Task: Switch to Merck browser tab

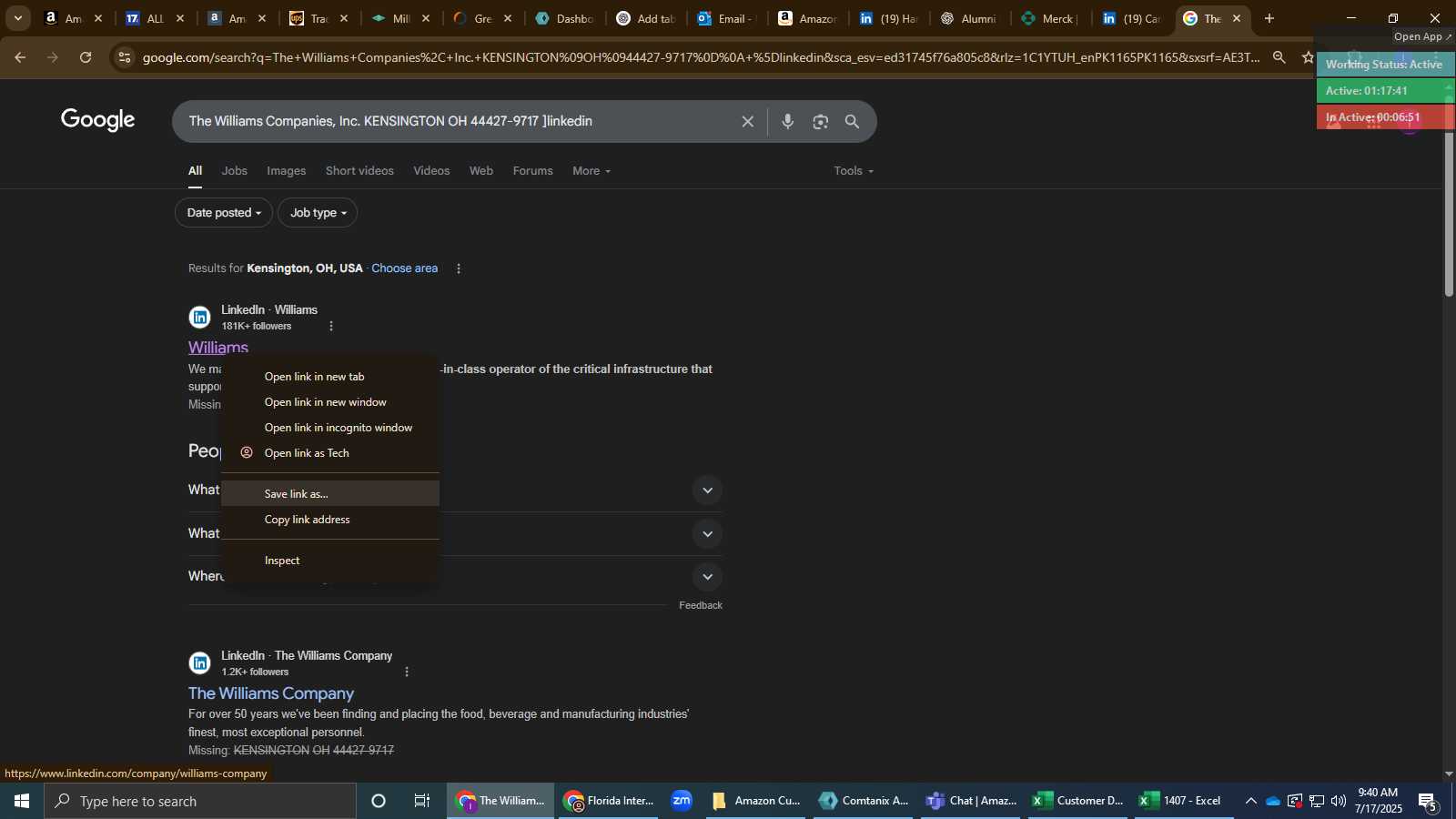Action: tap(1048, 18)
